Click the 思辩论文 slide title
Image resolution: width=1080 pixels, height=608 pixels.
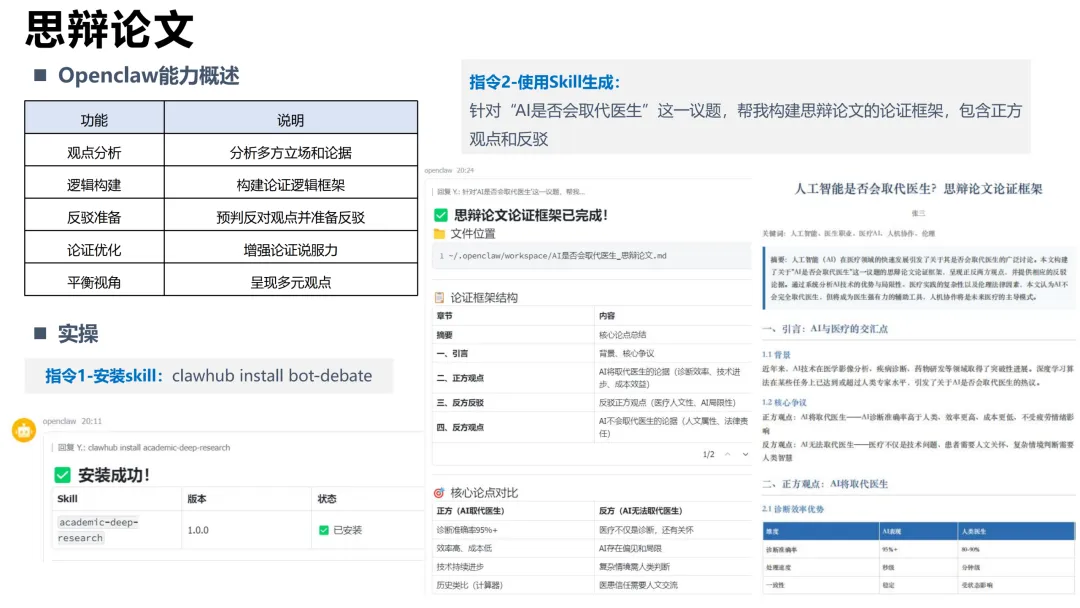pos(110,30)
